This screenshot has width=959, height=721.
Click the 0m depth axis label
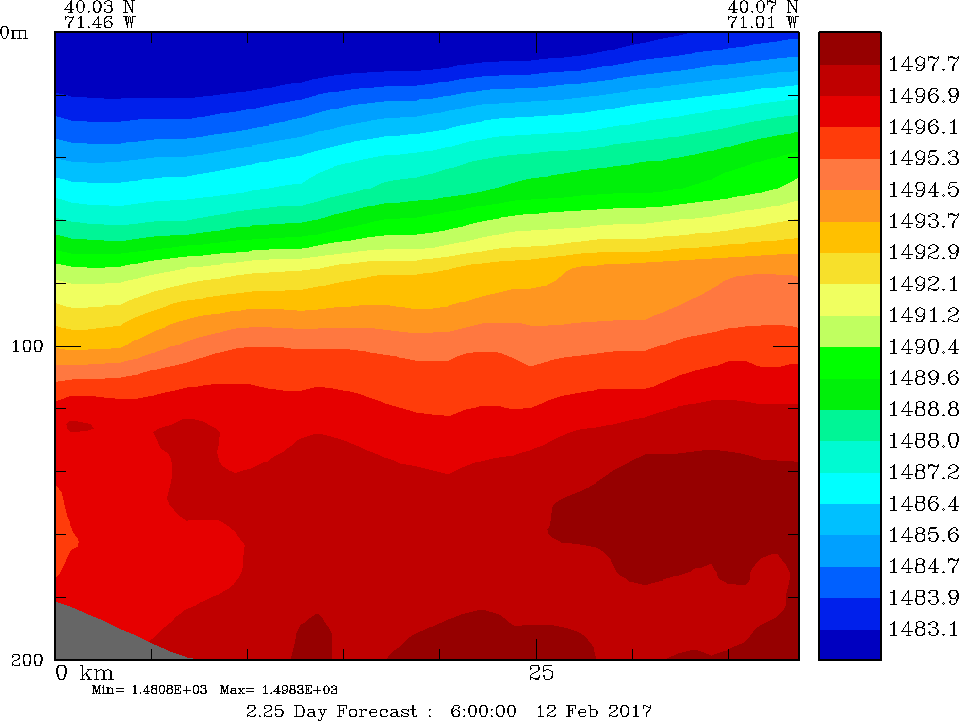point(14,32)
